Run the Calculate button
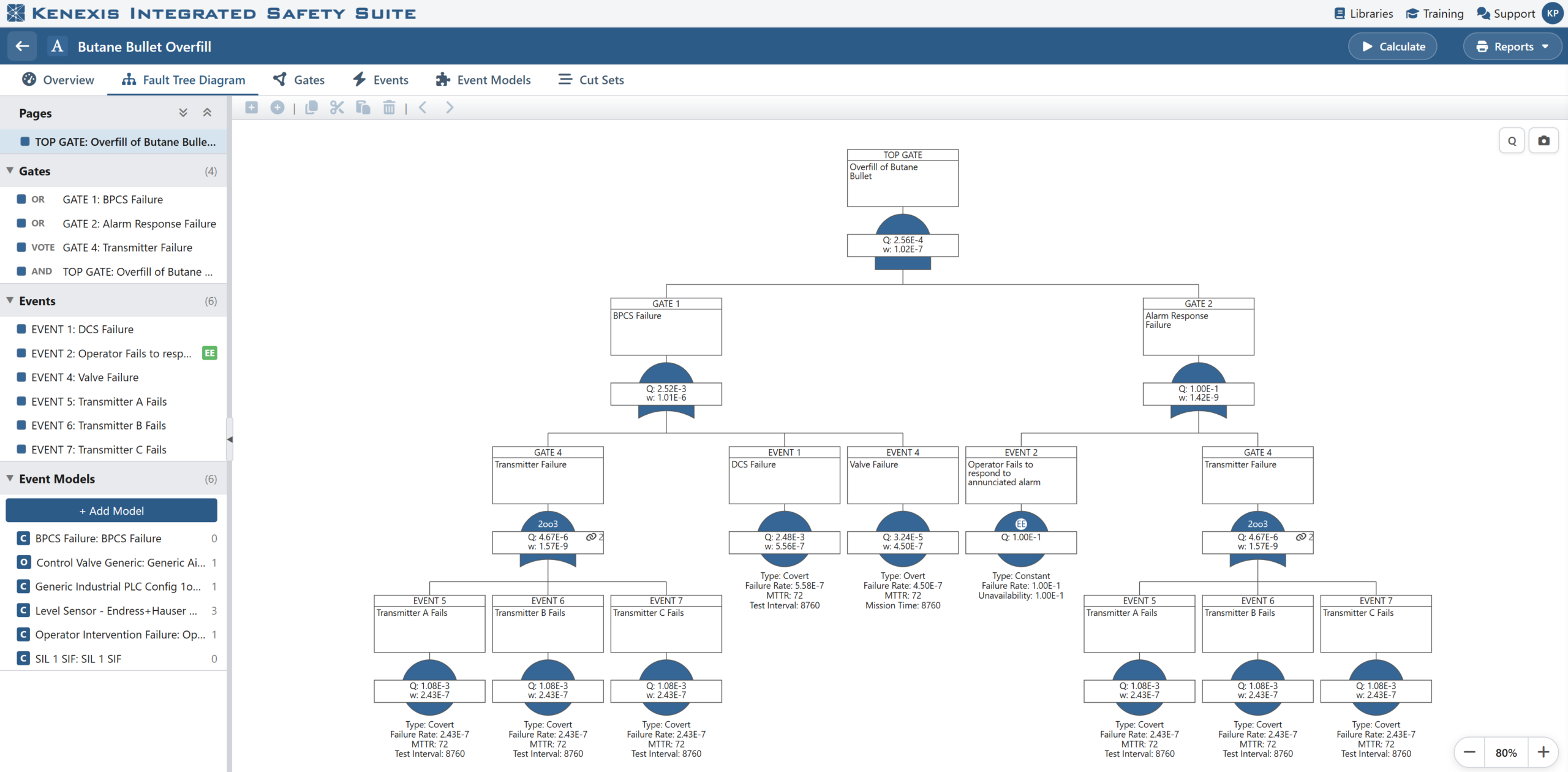The width and height of the screenshot is (1568, 772). click(x=1393, y=47)
